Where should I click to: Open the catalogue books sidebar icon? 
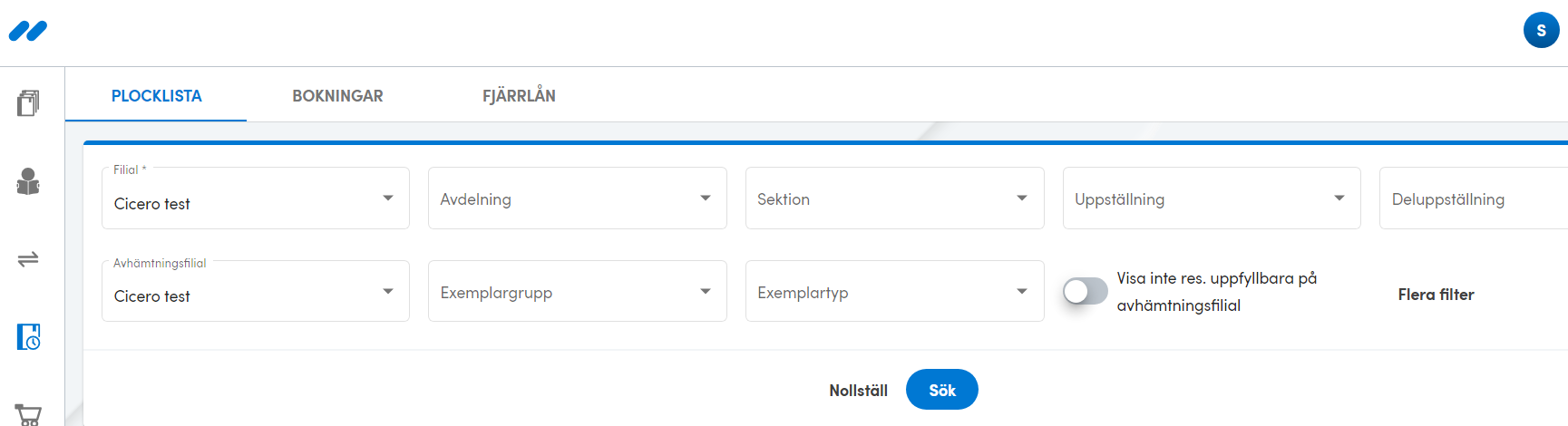(x=28, y=103)
